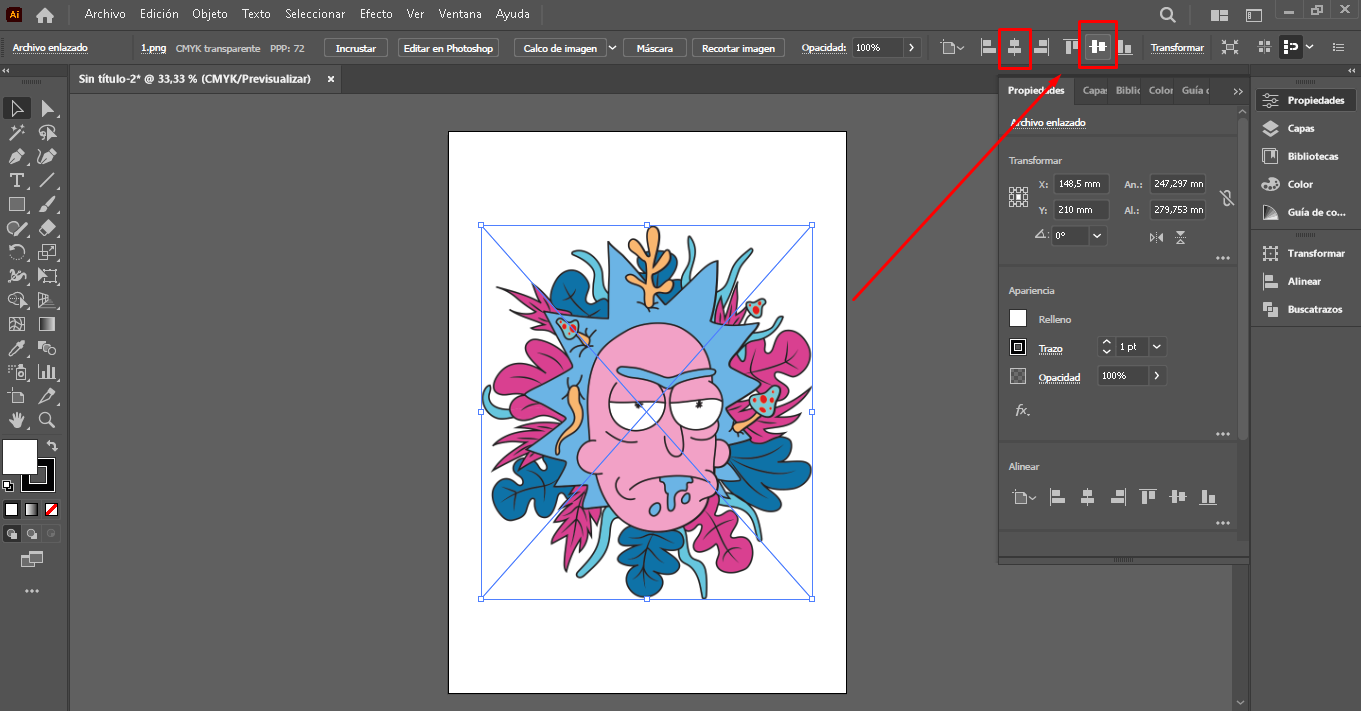The width and height of the screenshot is (1361, 711).
Task: Open the Objeto menu
Action: pos(210,14)
